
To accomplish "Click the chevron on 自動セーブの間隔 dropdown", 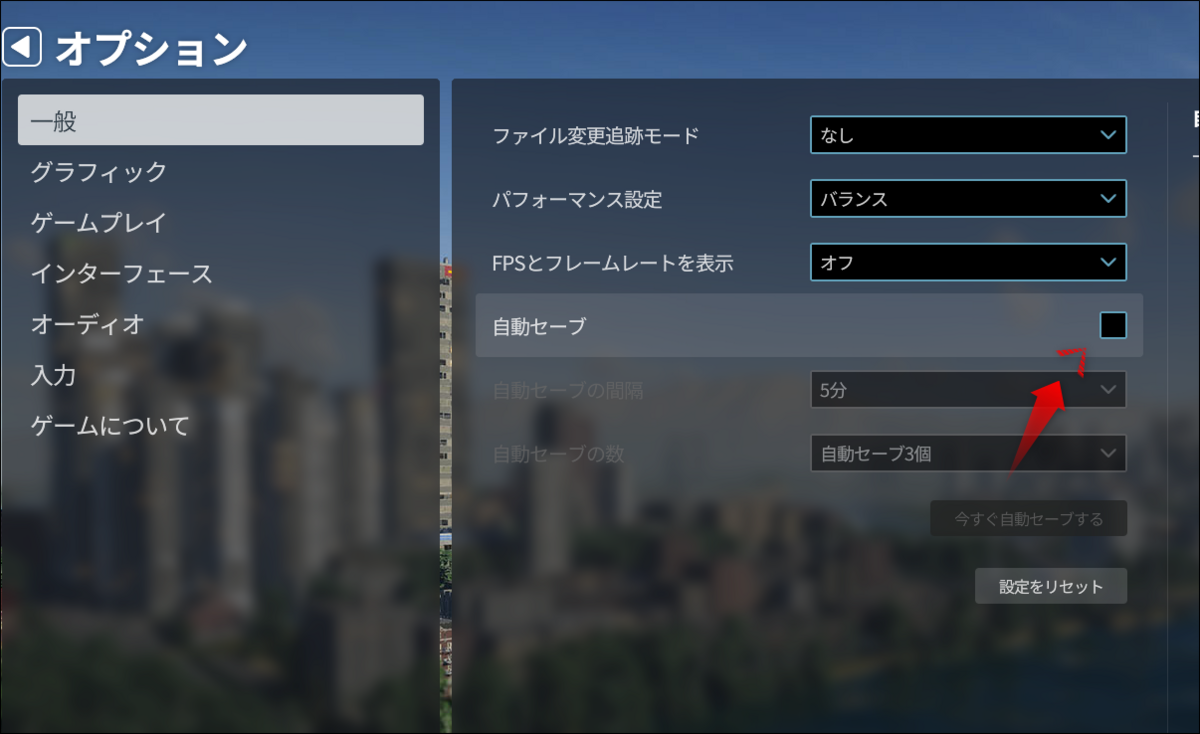I will pyautogui.click(x=1106, y=389).
